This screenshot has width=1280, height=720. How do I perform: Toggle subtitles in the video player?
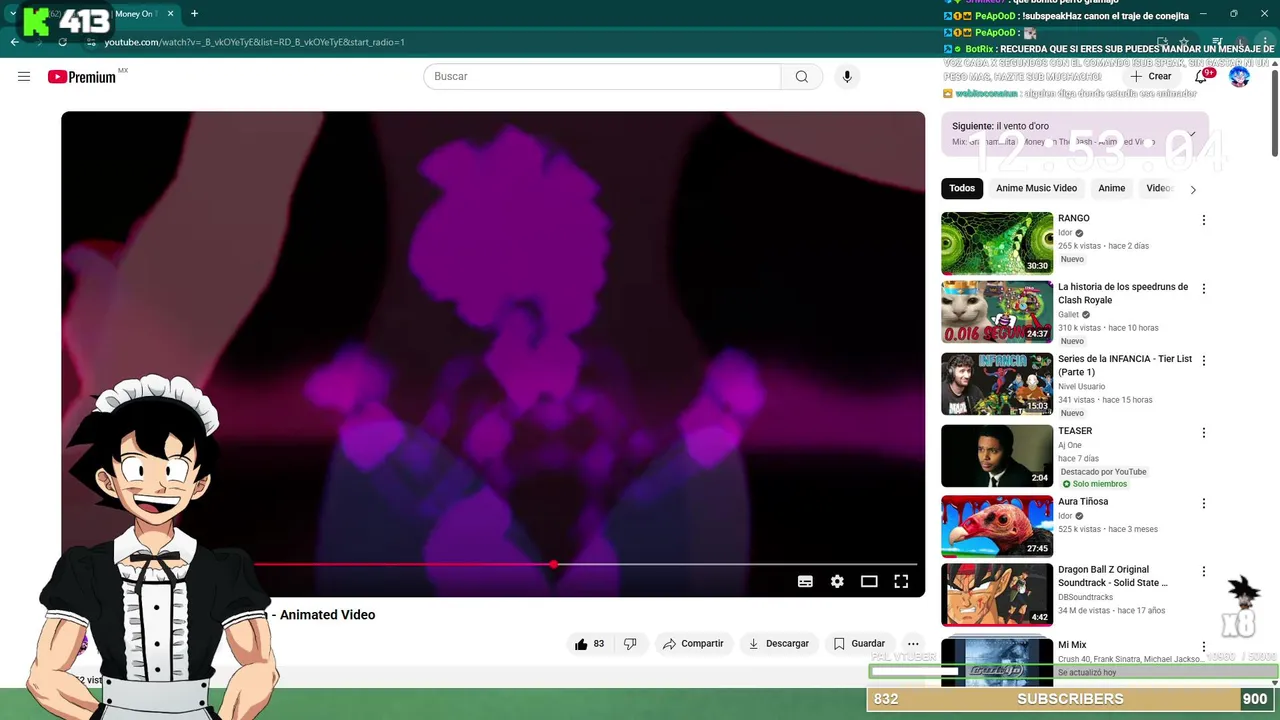point(805,582)
